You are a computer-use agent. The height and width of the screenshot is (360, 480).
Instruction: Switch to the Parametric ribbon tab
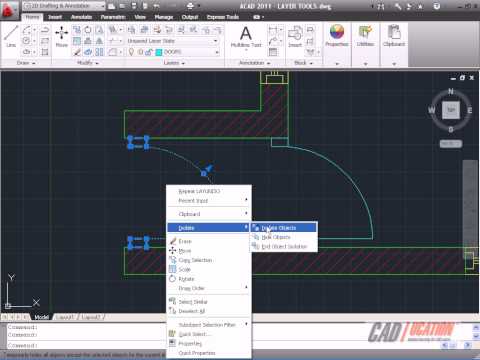coord(113,17)
